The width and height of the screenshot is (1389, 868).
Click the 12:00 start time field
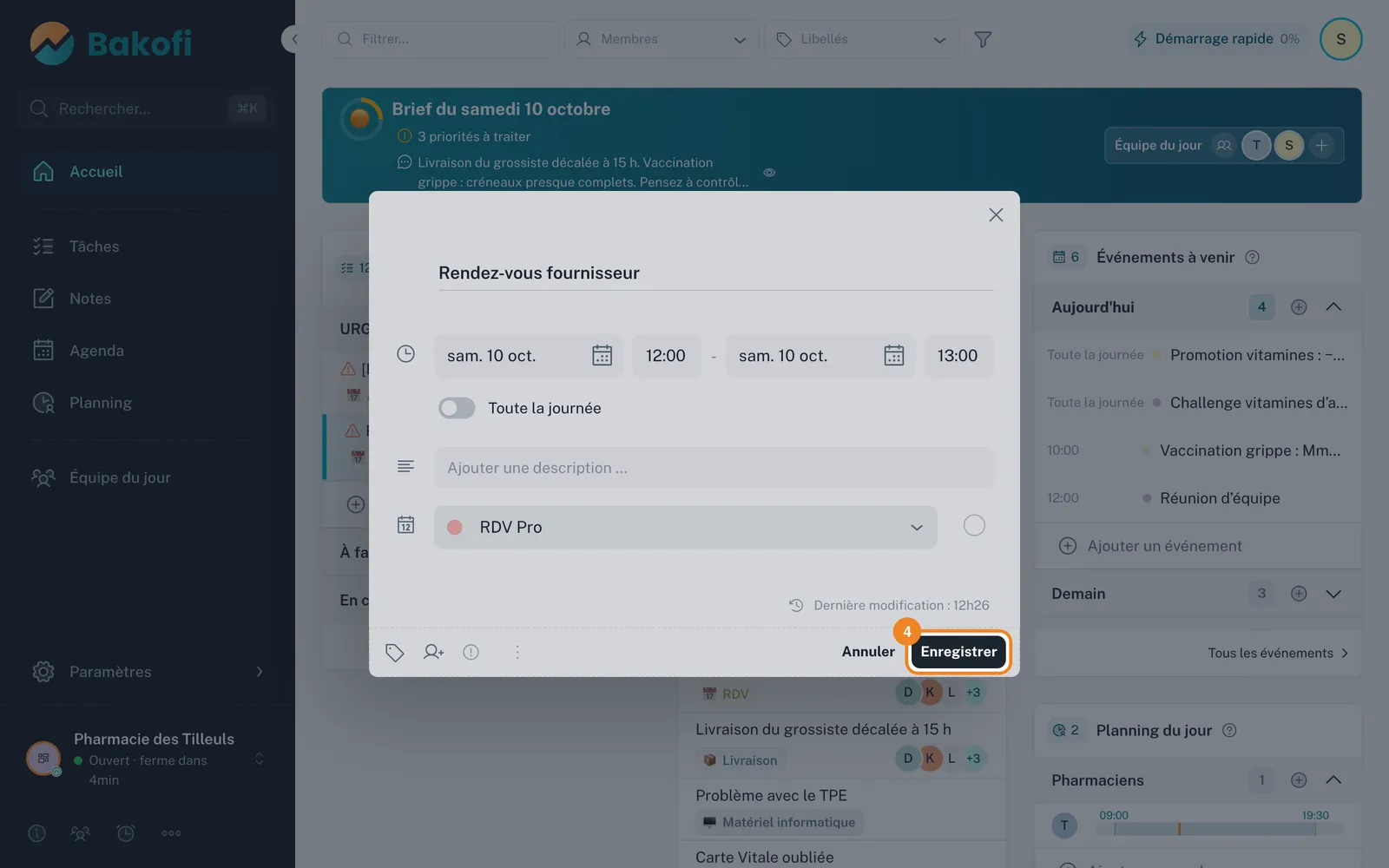pyautogui.click(x=666, y=356)
